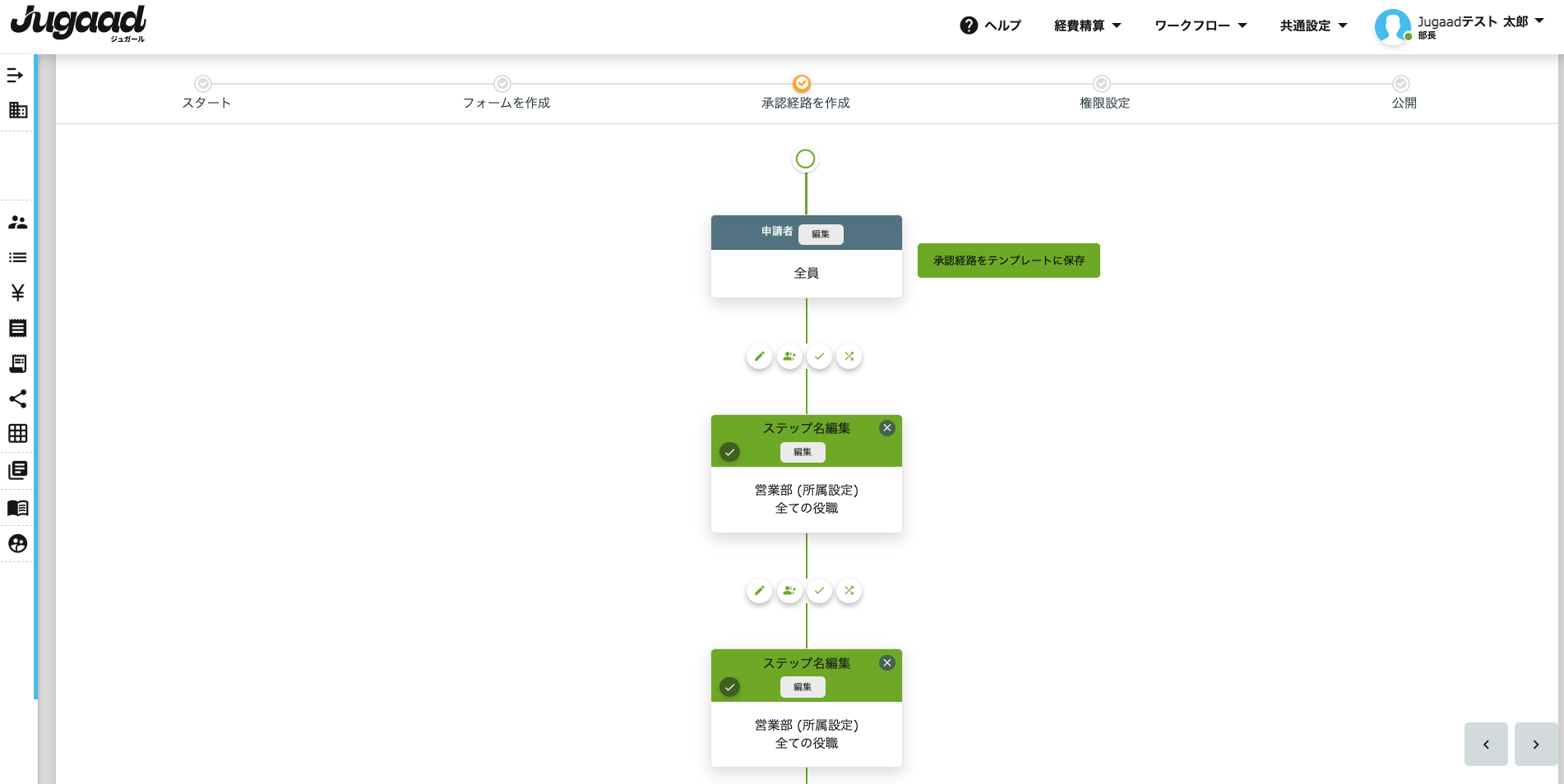Expand the 経費精算 dropdown menu
Viewport: 1564px width, 784px height.
1087,25
